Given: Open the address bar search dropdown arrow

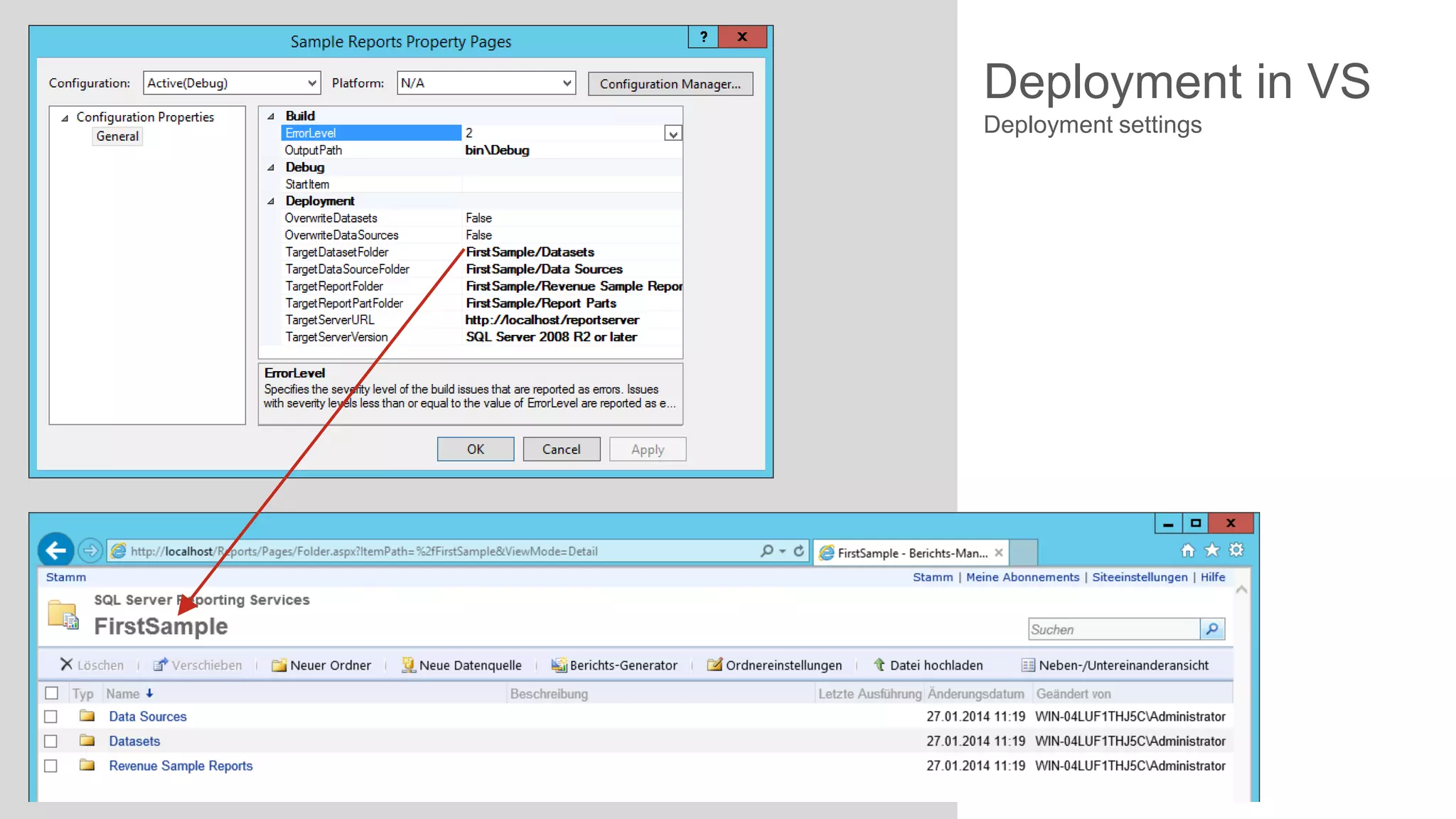Looking at the screenshot, I should (782, 551).
